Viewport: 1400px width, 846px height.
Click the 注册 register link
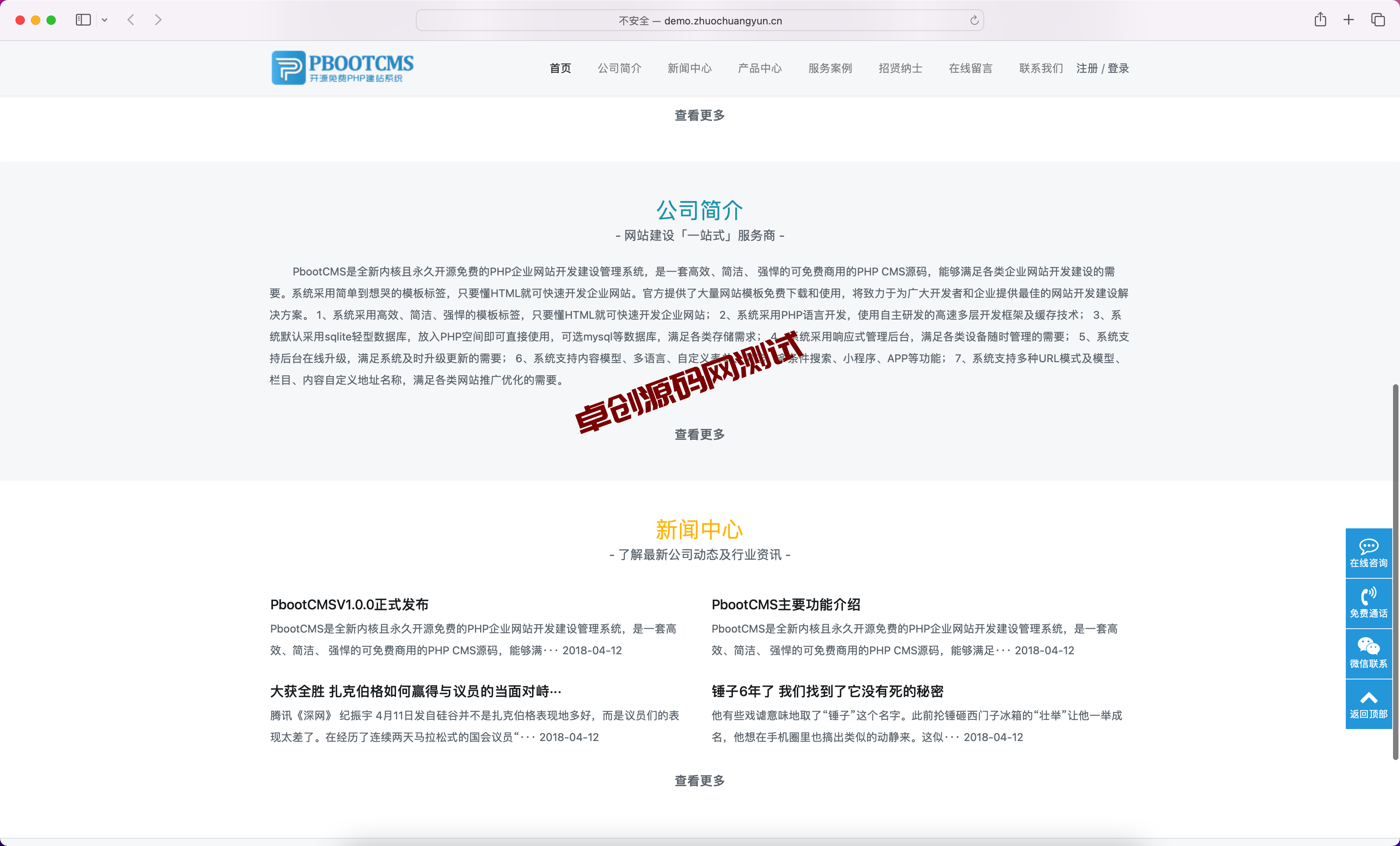click(x=1087, y=68)
